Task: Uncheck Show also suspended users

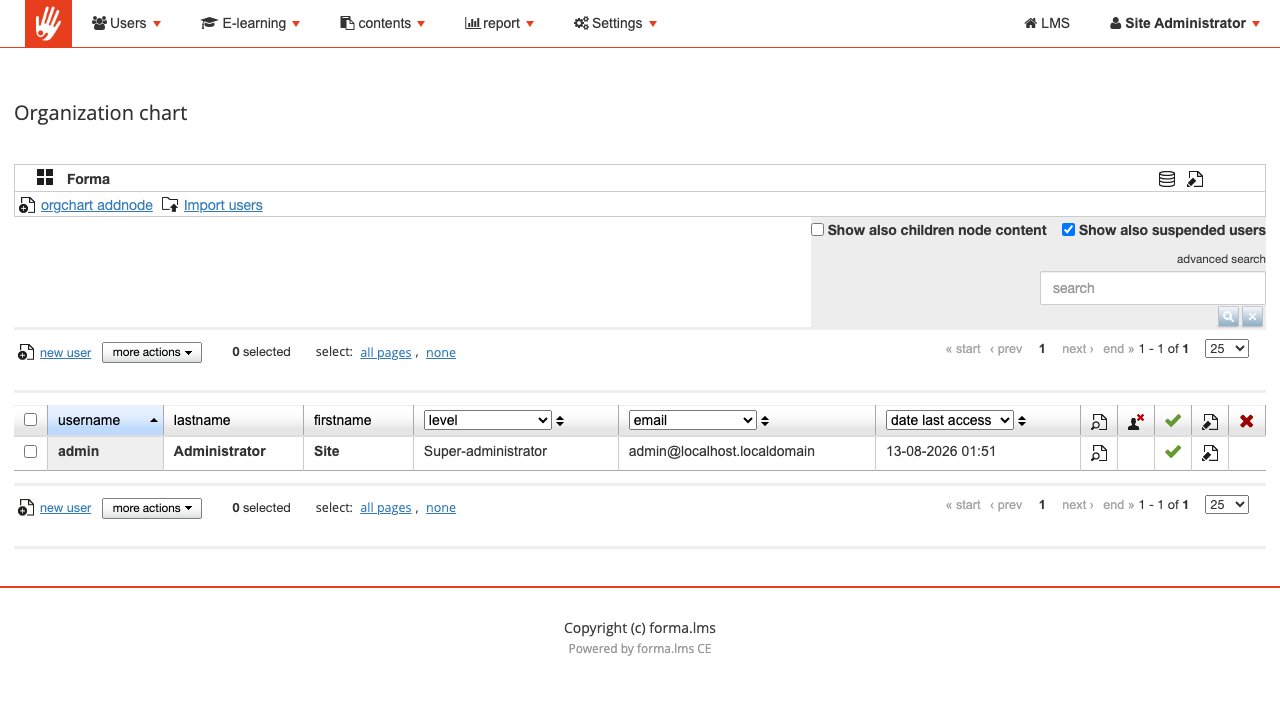Action: (x=1069, y=230)
